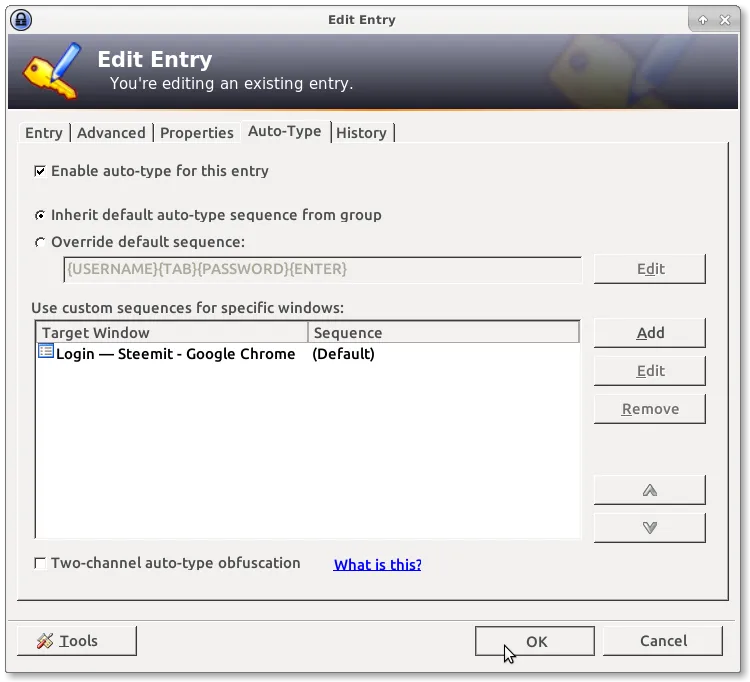
Task: Switch to the Entry tab
Action: pyautogui.click(x=44, y=132)
